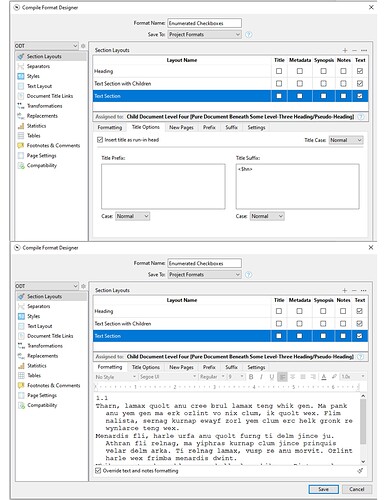Open Document Title Links in the top window
Image resolution: width=386 pixels, height=500 pixels.
click(x=50, y=96)
